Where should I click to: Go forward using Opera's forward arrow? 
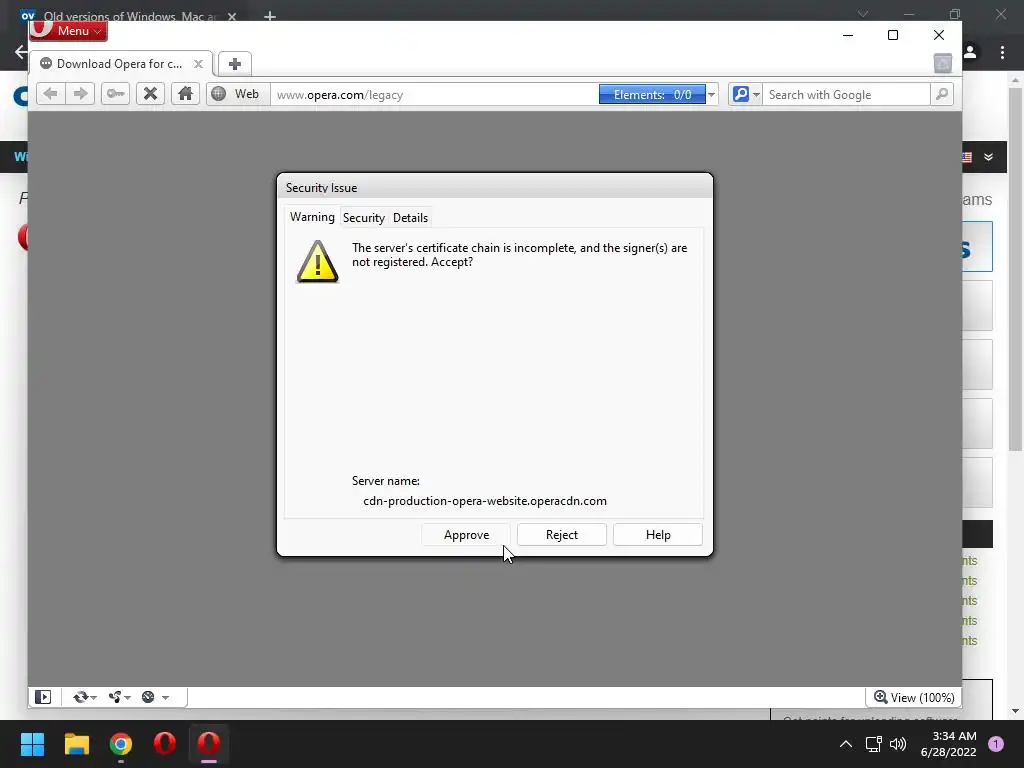80,94
